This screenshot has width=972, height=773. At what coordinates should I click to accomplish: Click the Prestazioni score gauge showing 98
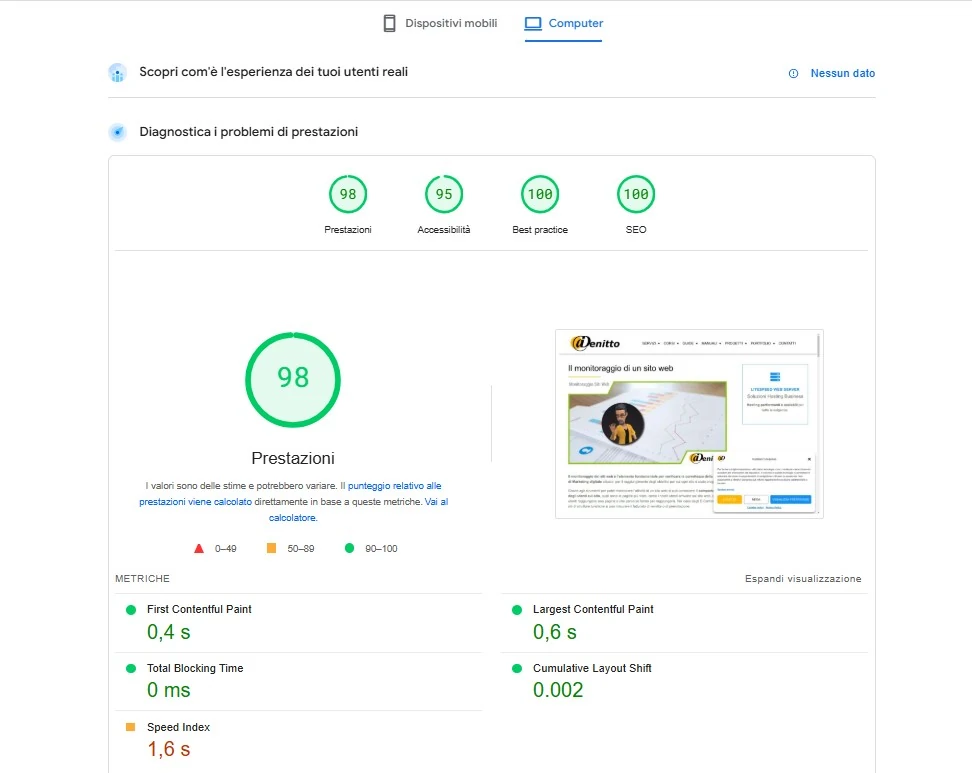348,194
